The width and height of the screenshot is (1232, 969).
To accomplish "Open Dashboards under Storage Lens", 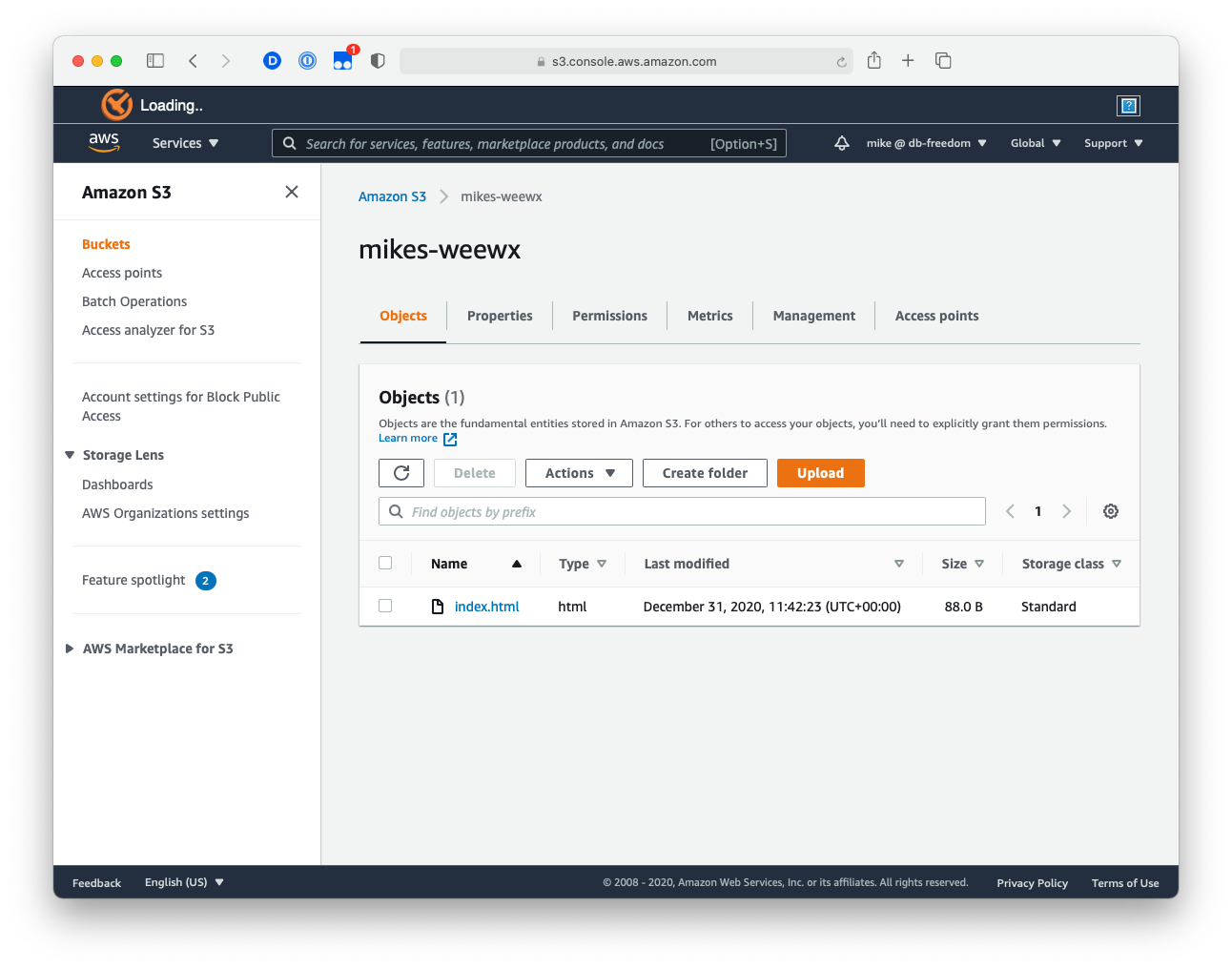I will pos(117,484).
